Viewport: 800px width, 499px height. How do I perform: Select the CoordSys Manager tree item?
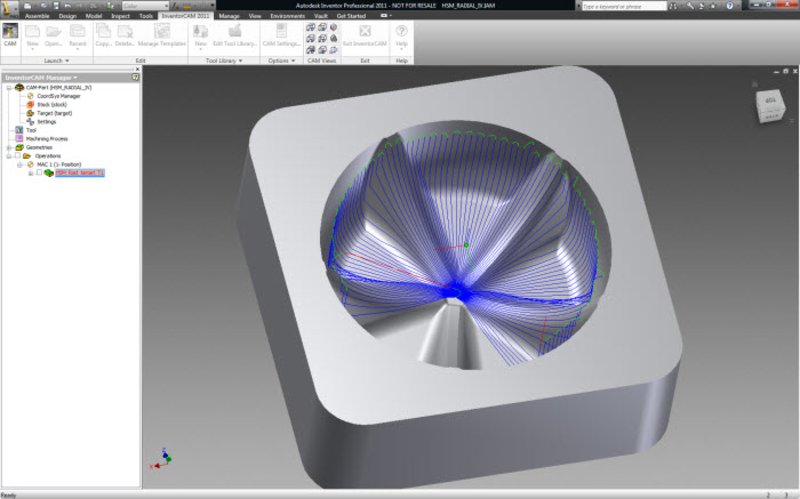tap(58, 96)
